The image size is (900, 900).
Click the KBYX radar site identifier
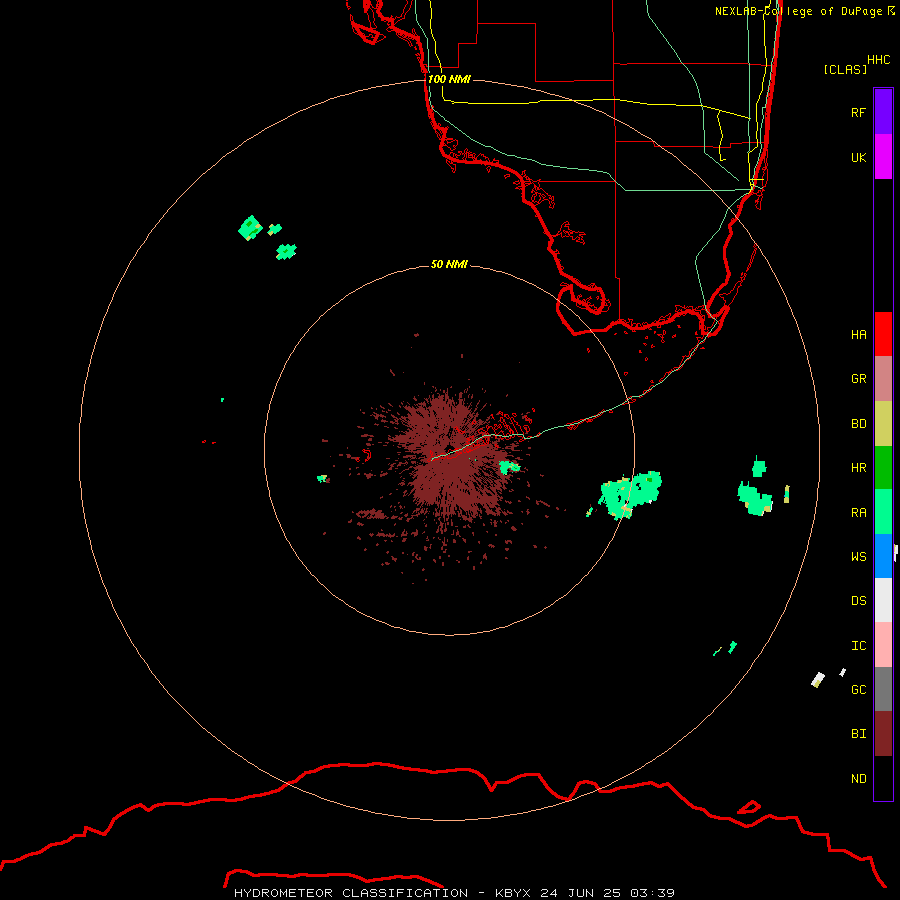pyautogui.click(x=514, y=893)
